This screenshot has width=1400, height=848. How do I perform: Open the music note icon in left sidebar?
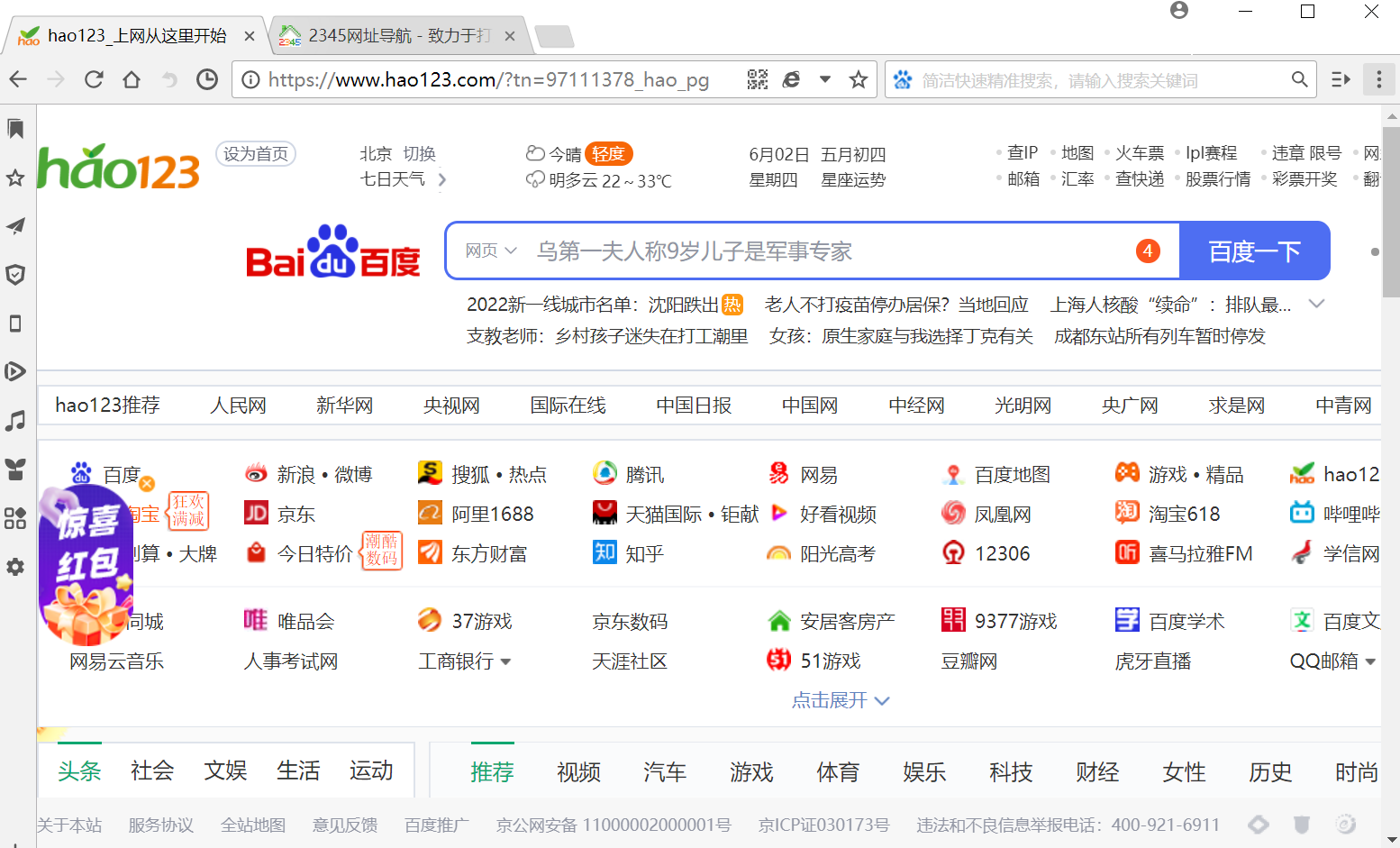[15, 420]
